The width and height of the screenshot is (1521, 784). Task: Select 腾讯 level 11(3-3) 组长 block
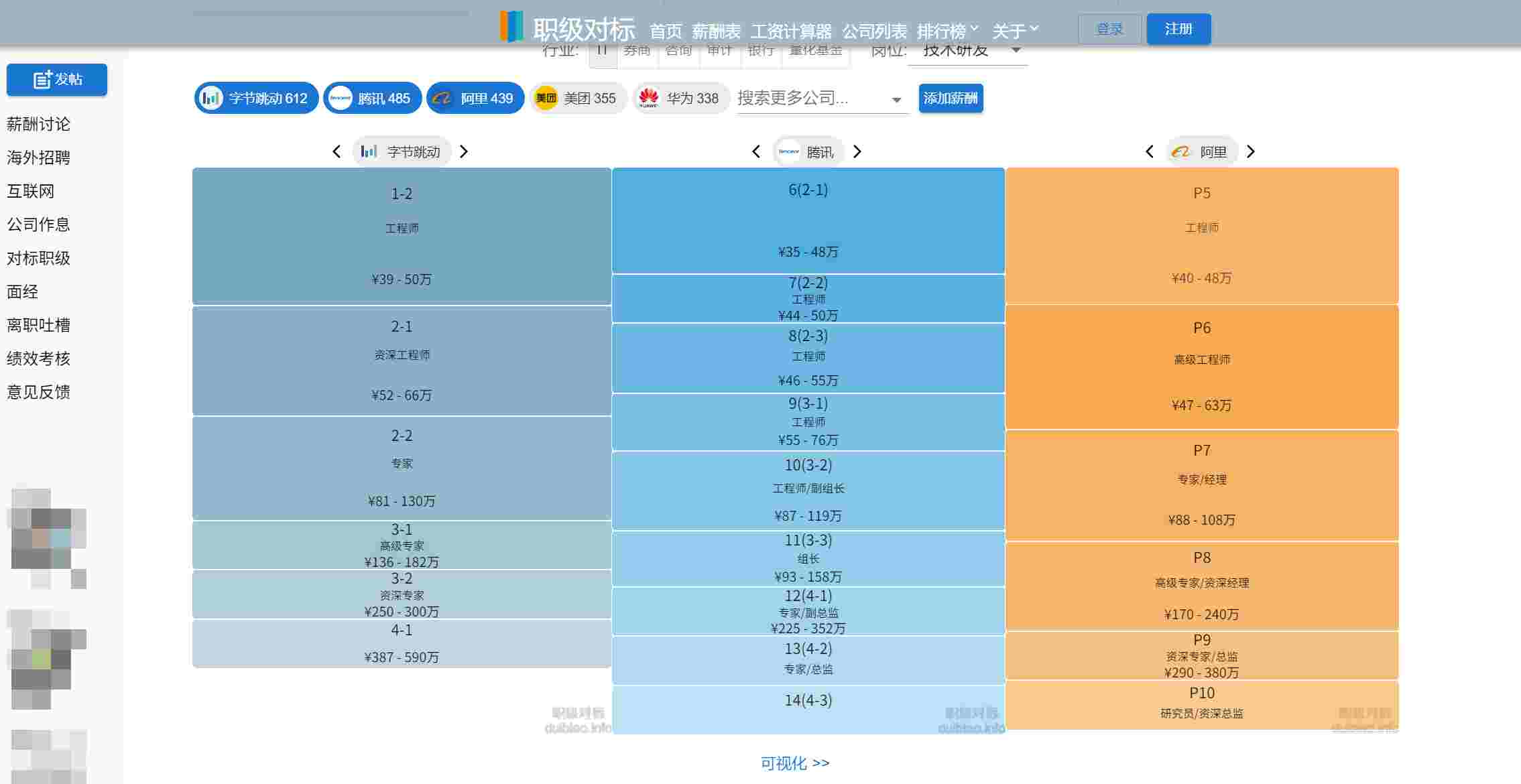click(808, 559)
